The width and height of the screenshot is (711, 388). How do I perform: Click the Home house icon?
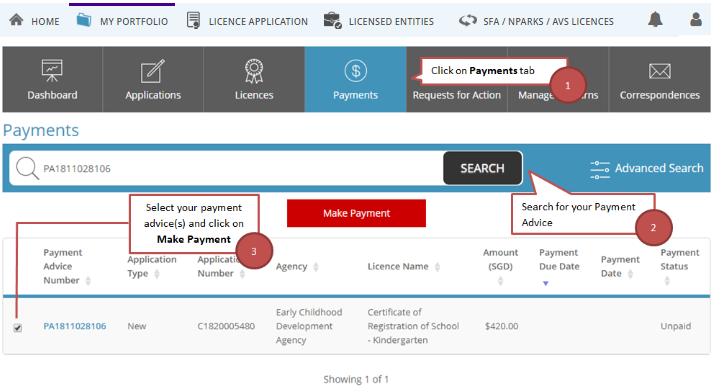coord(16,20)
